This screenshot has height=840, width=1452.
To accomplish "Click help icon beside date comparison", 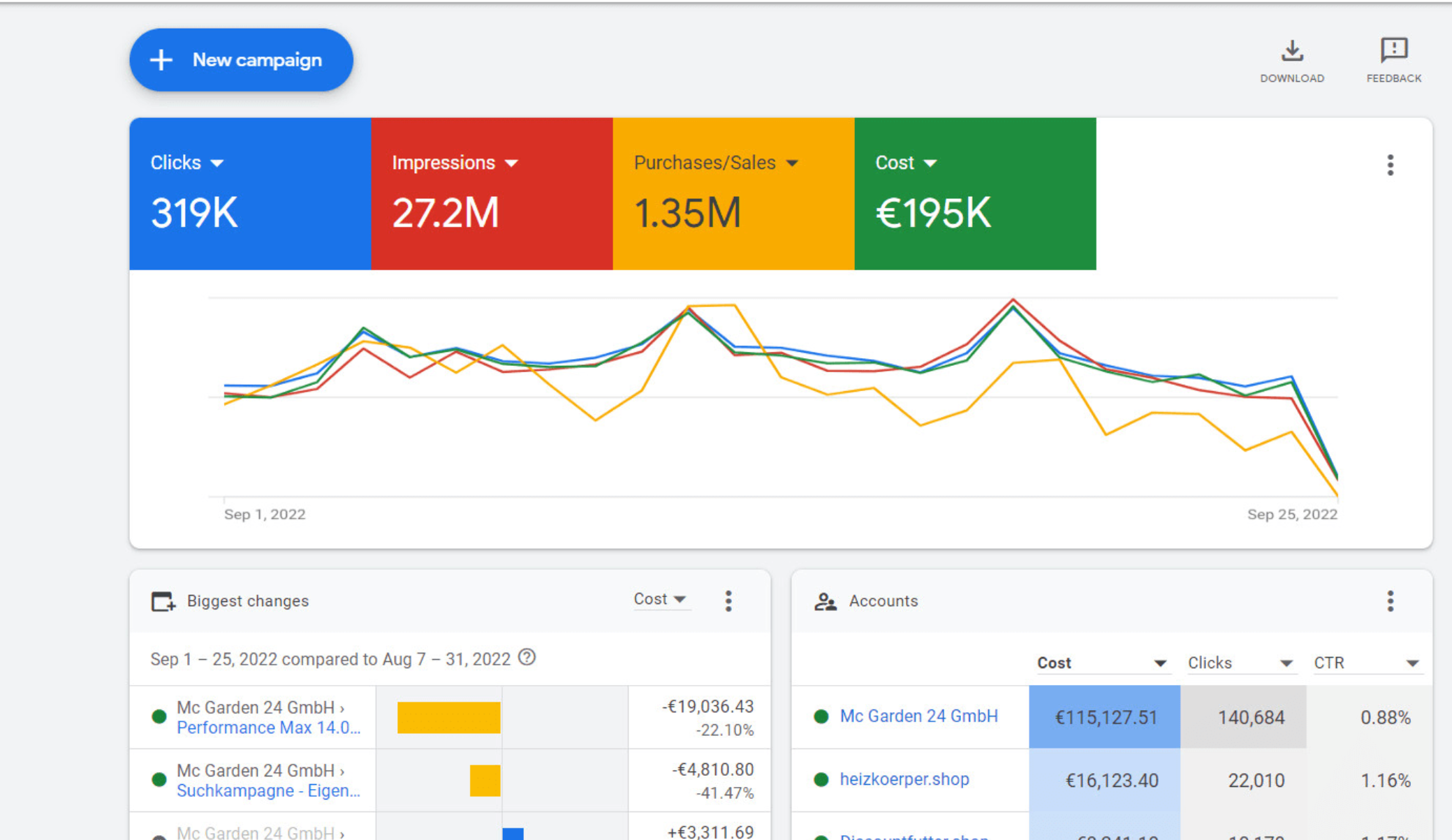I will tap(527, 658).
